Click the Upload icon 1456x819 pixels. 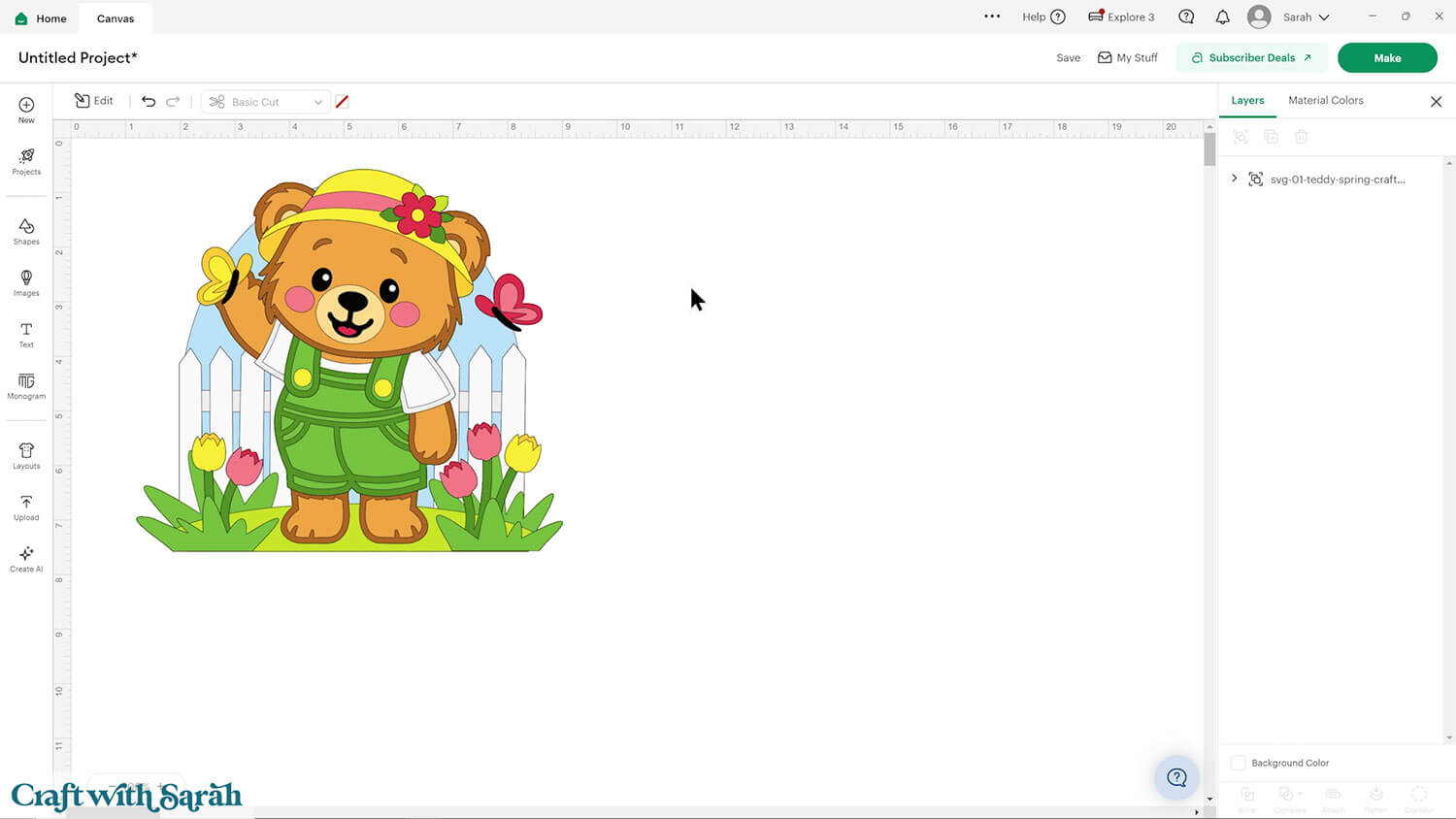coord(26,507)
